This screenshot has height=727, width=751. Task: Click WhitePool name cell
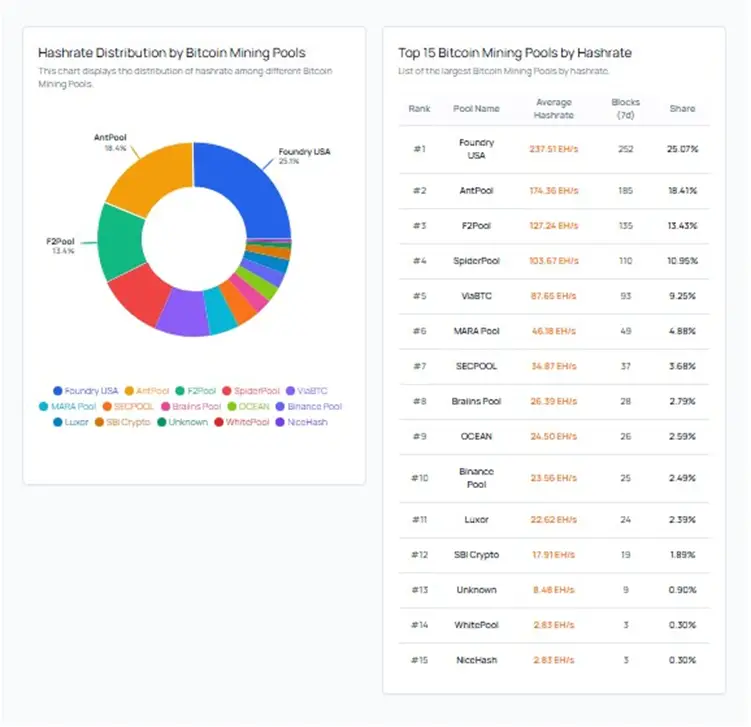[x=477, y=625]
